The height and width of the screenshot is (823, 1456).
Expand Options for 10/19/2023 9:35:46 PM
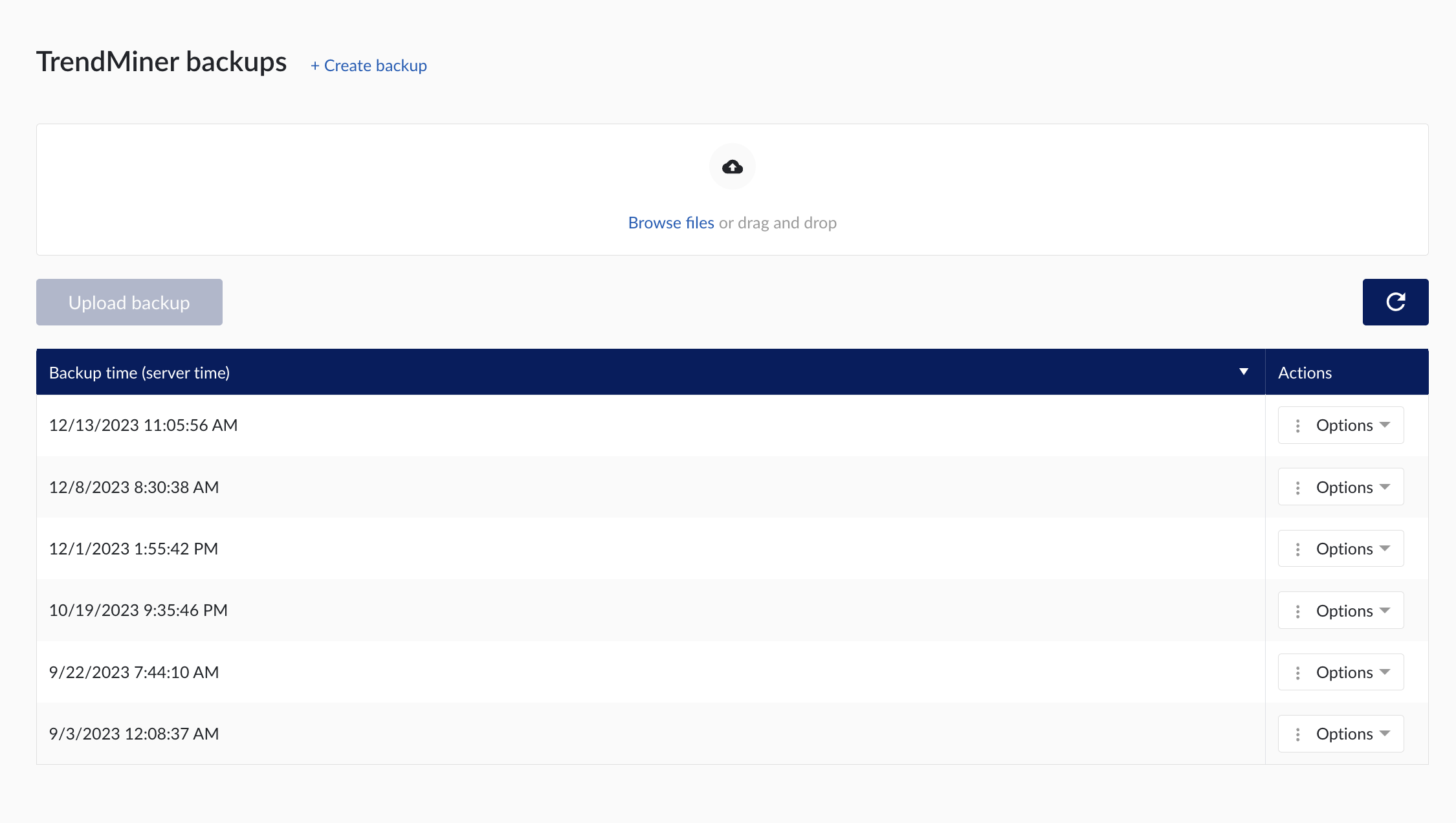(x=1341, y=610)
